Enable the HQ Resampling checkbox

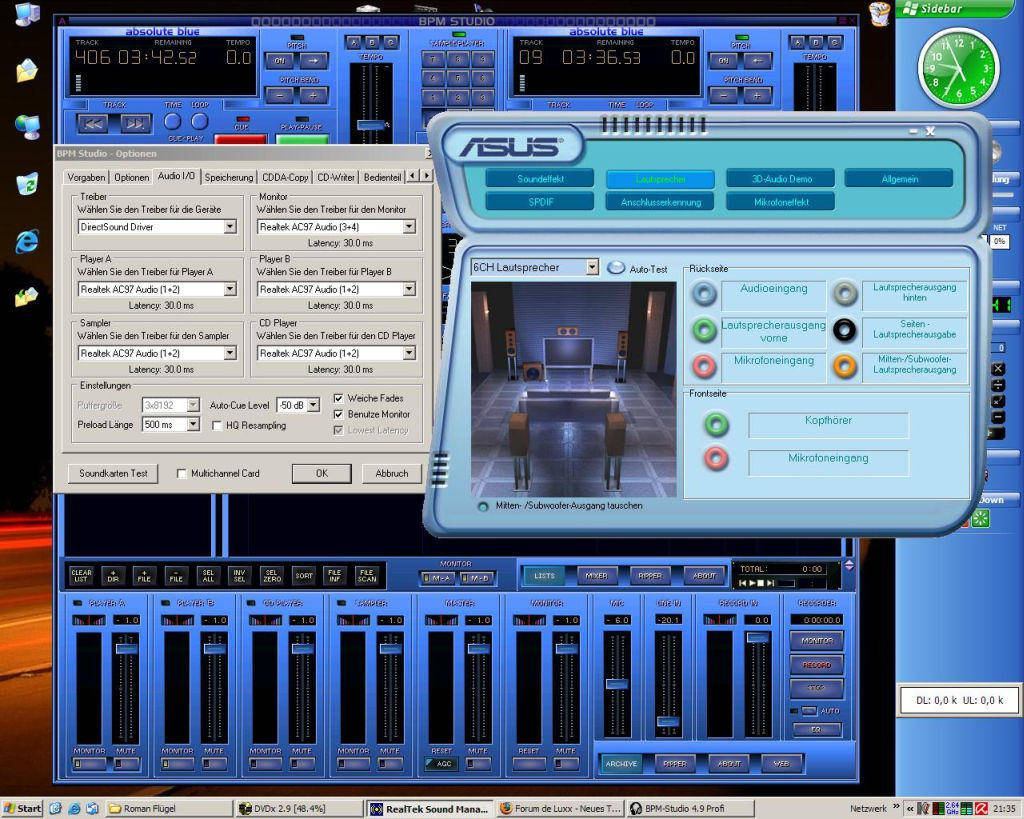pos(217,425)
